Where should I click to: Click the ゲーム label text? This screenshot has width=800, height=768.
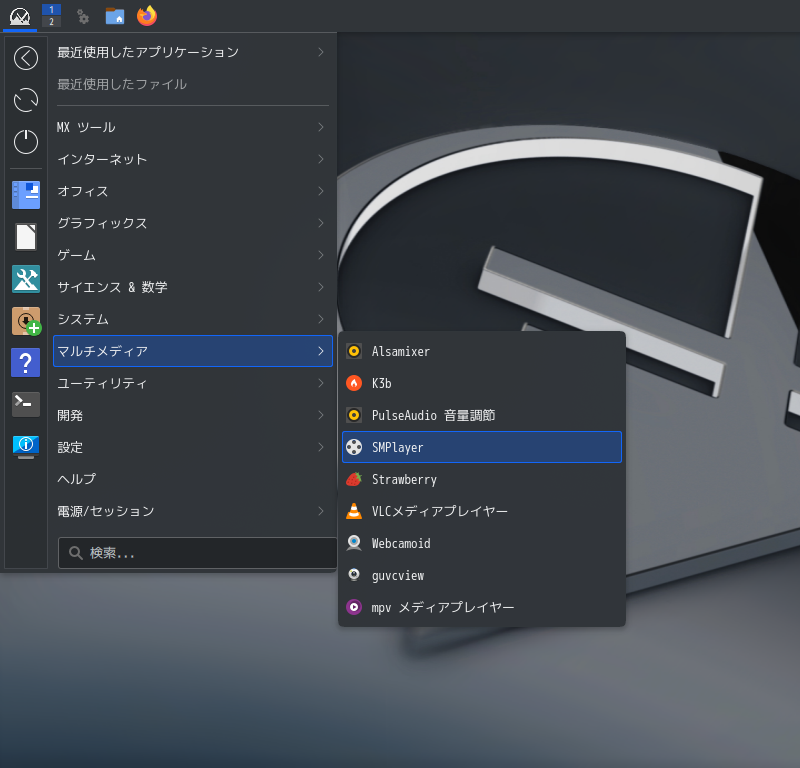(76, 255)
